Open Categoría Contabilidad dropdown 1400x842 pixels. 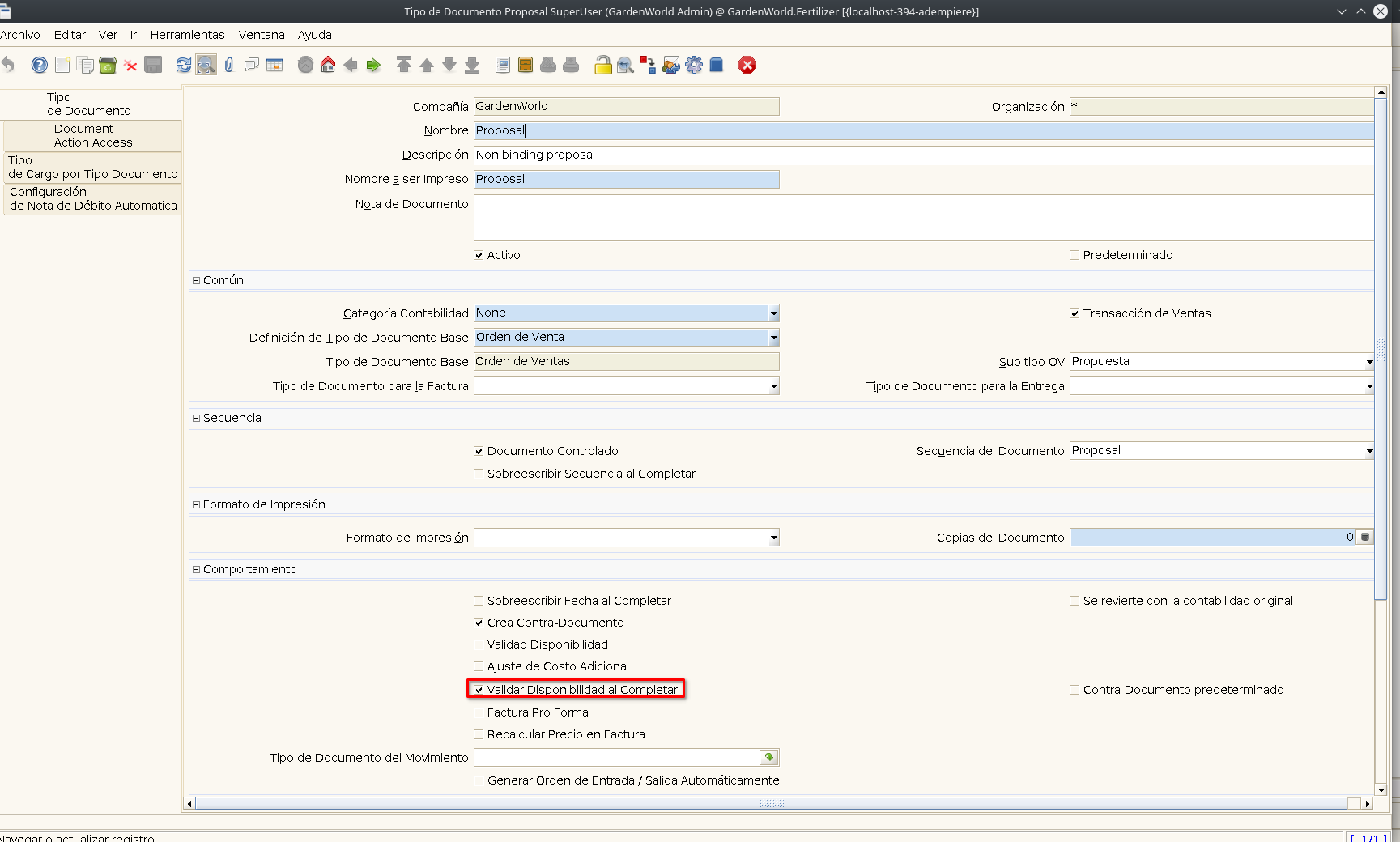point(773,313)
